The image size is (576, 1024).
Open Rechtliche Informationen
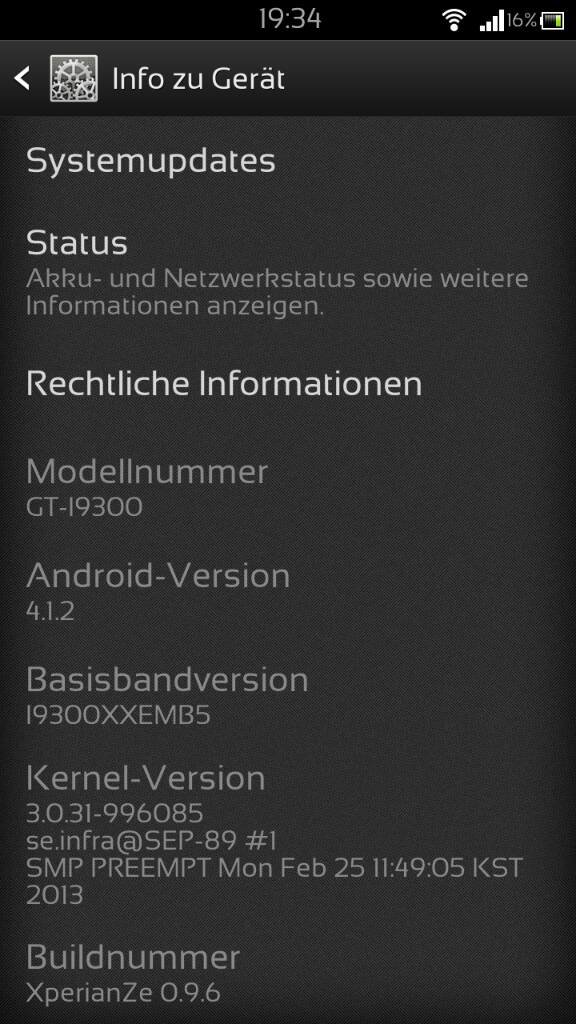[288, 384]
